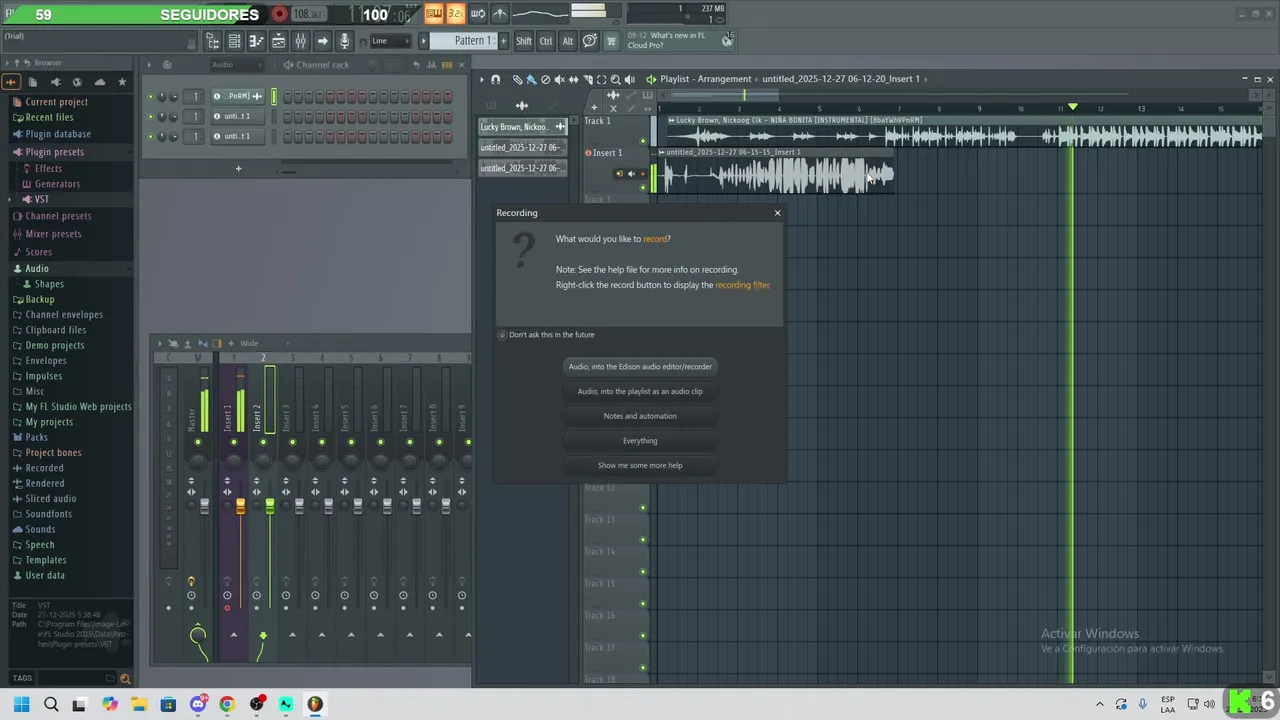1280x720 pixels.
Task: Open the Packs folder in browser
Action: (36, 437)
